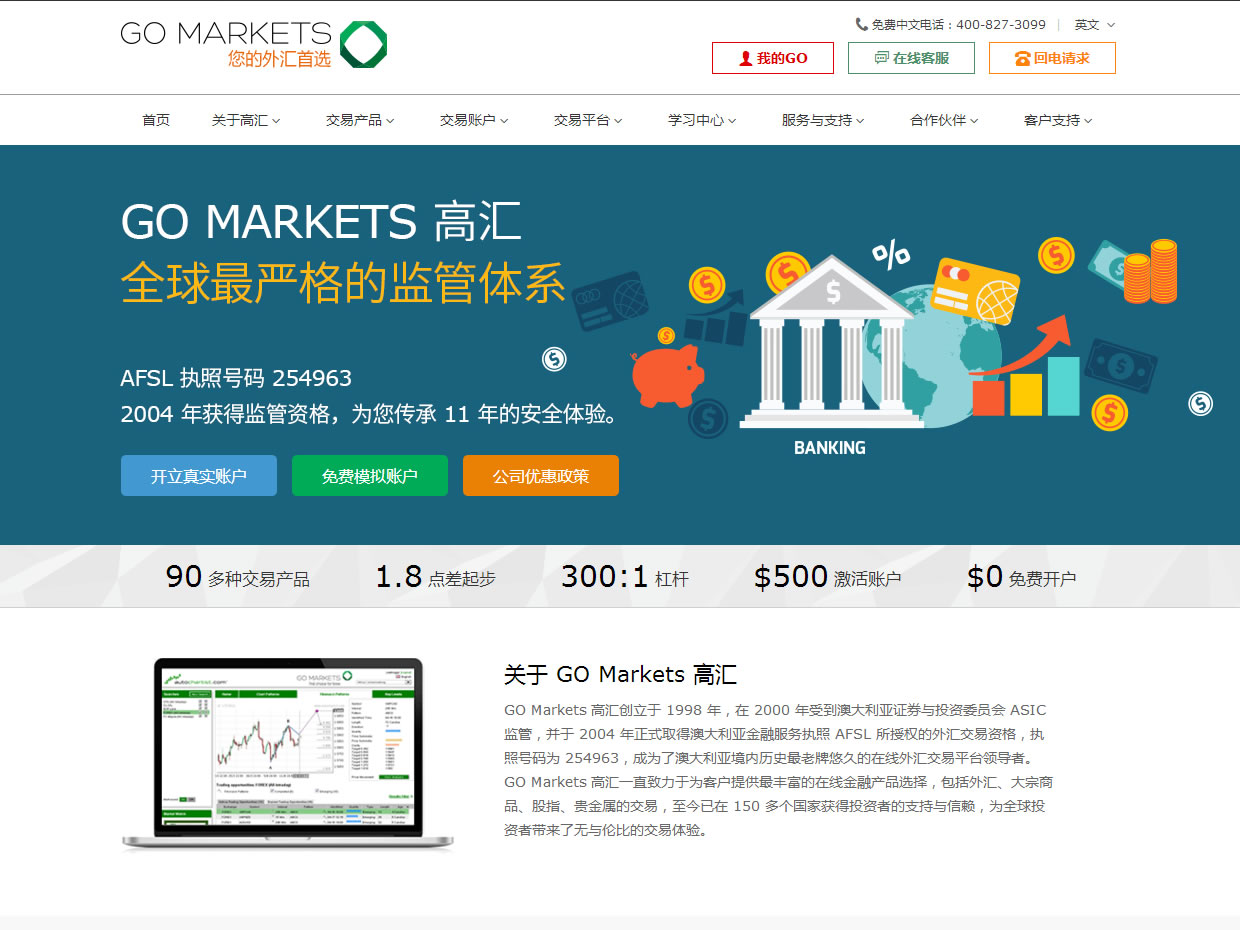Click the telephone icon in 回电请求
1240x930 pixels.
[x=1022, y=58]
